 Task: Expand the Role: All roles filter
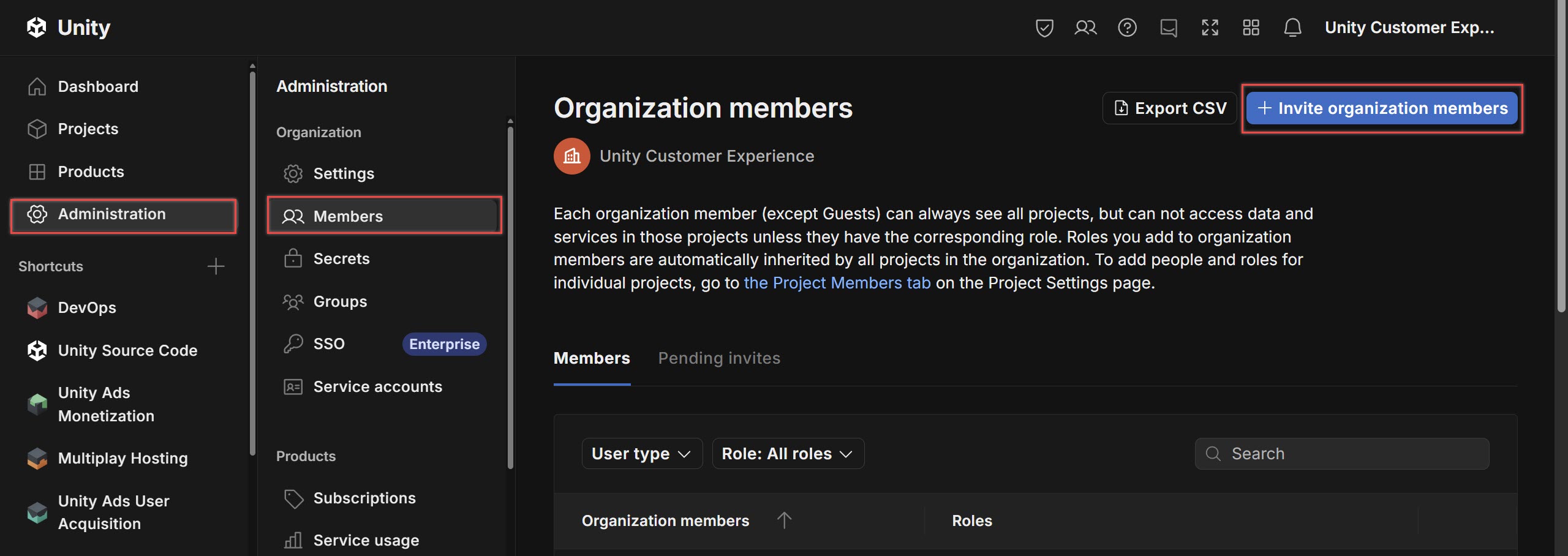788,454
